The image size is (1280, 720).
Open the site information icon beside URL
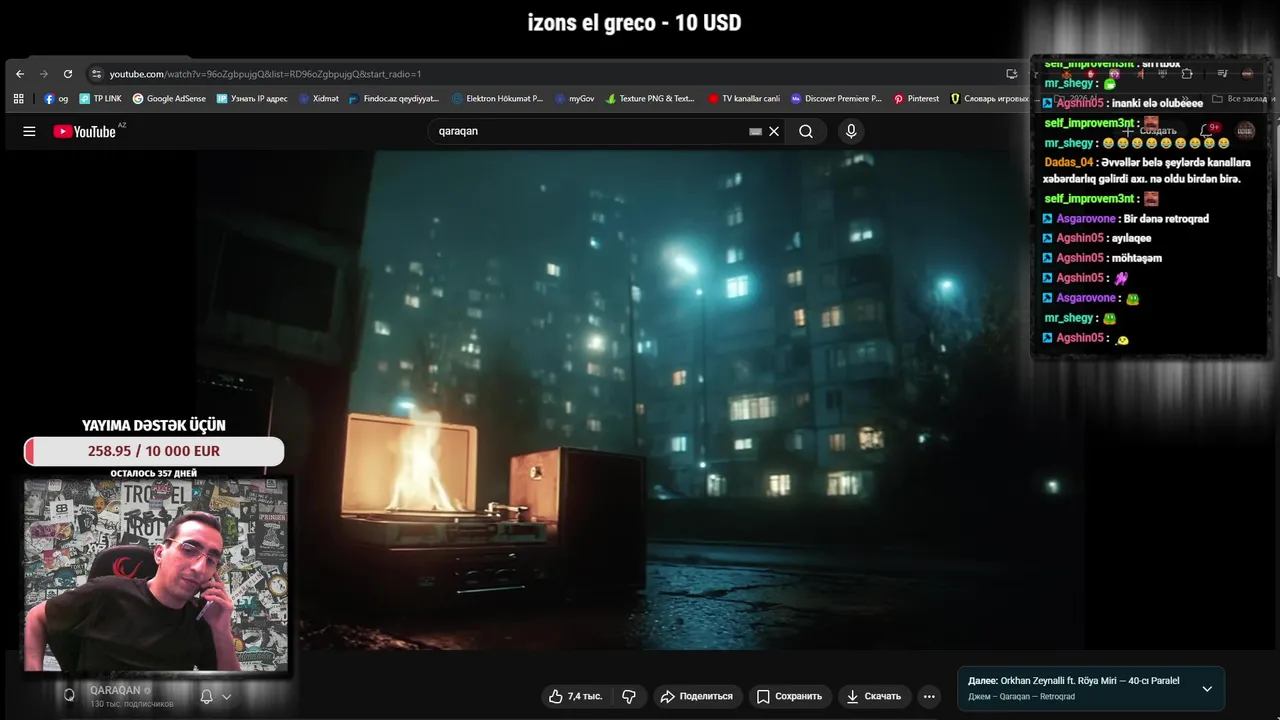(96, 74)
